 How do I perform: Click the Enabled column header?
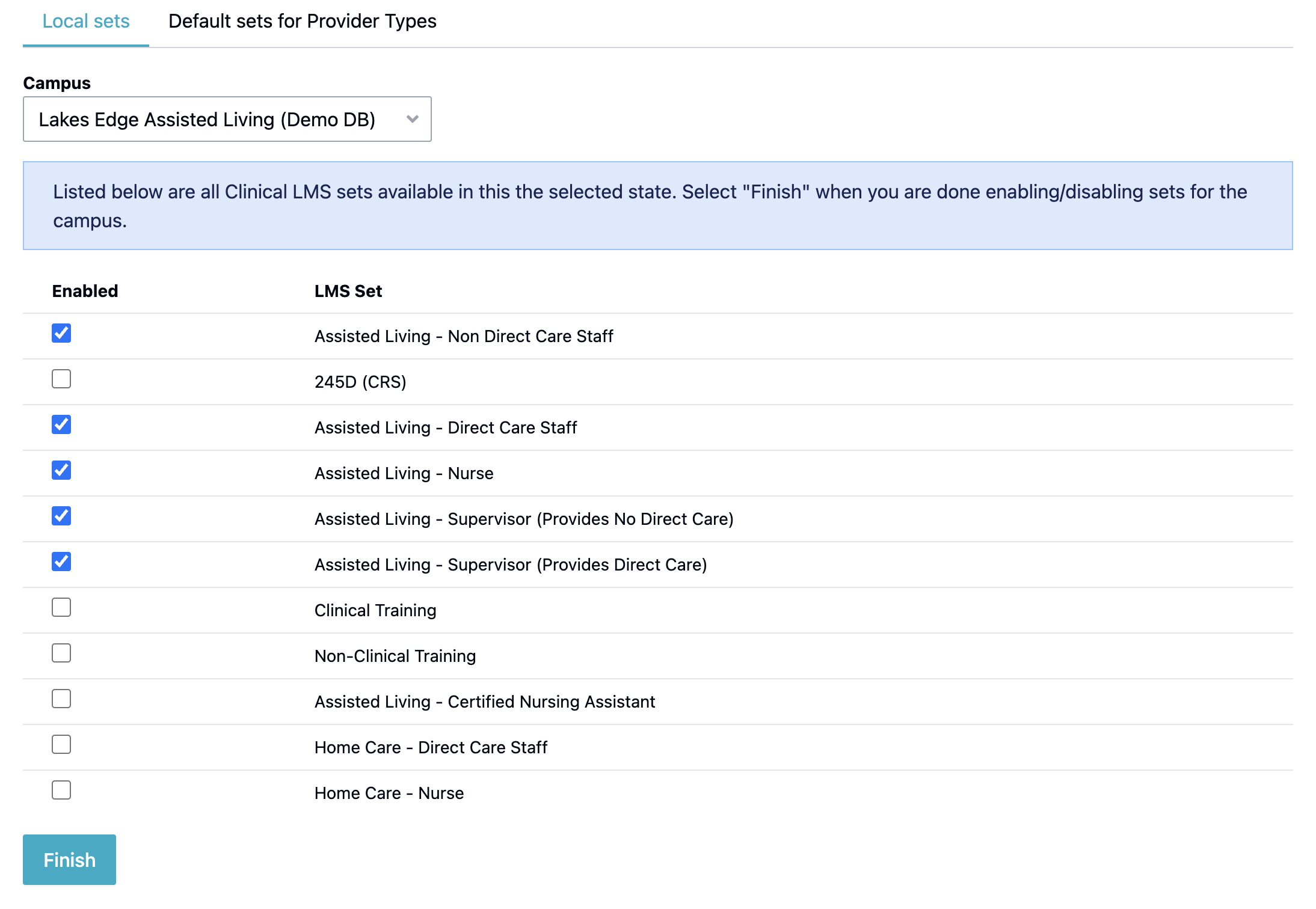point(85,291)
